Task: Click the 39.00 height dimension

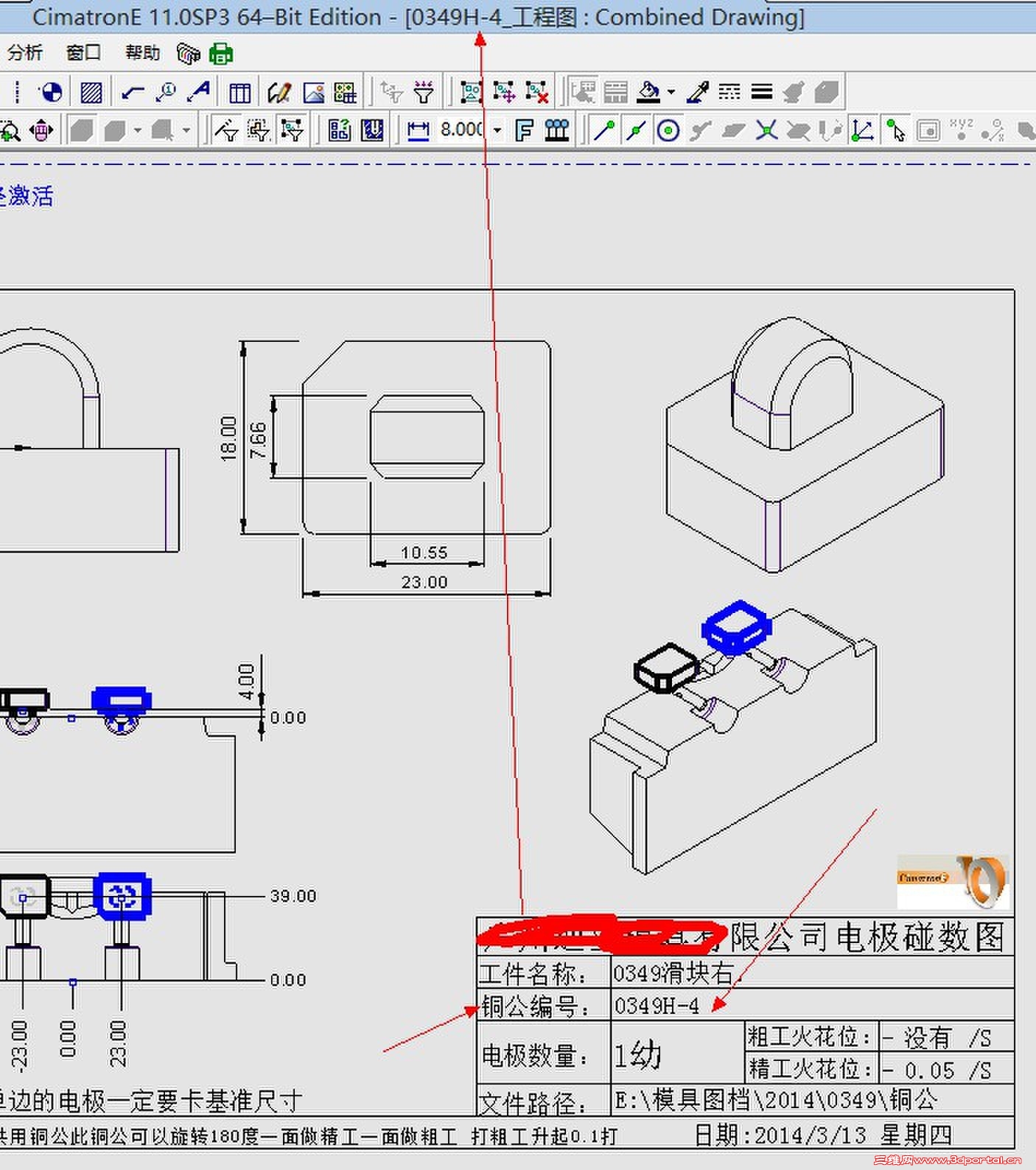Action: pyautogui.click(x=293, y=896)
